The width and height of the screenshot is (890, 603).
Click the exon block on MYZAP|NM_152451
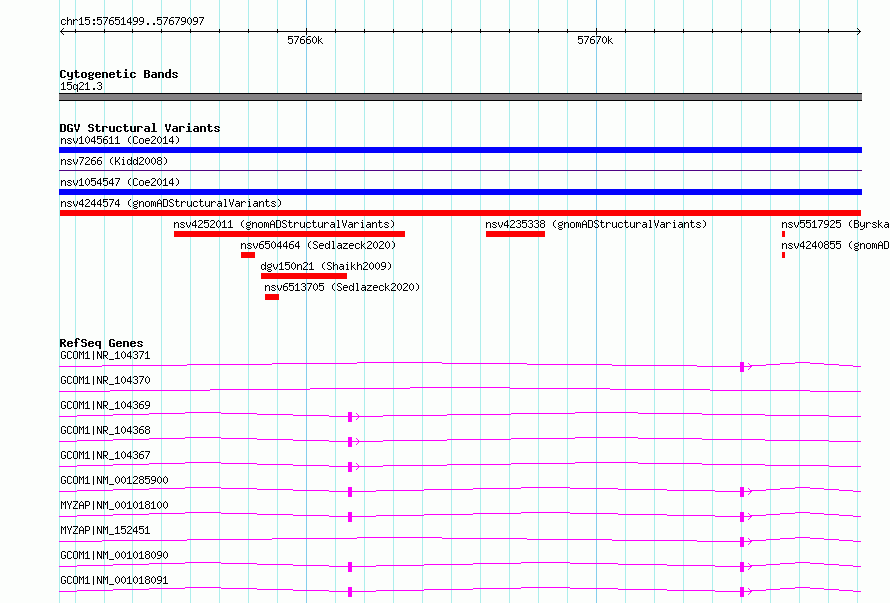click(742, 542)
